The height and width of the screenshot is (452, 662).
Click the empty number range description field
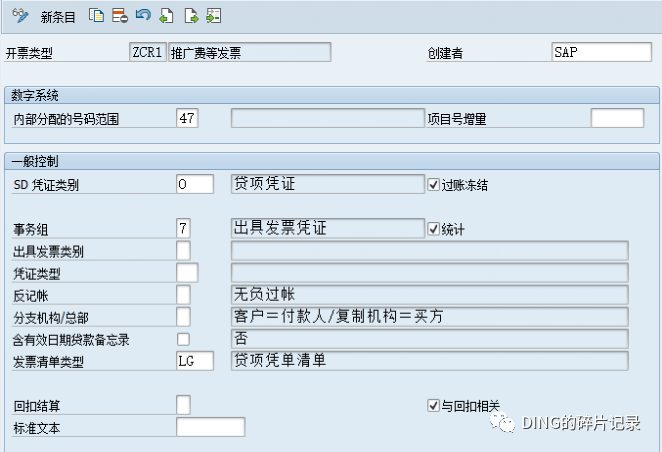coord(328,118)
